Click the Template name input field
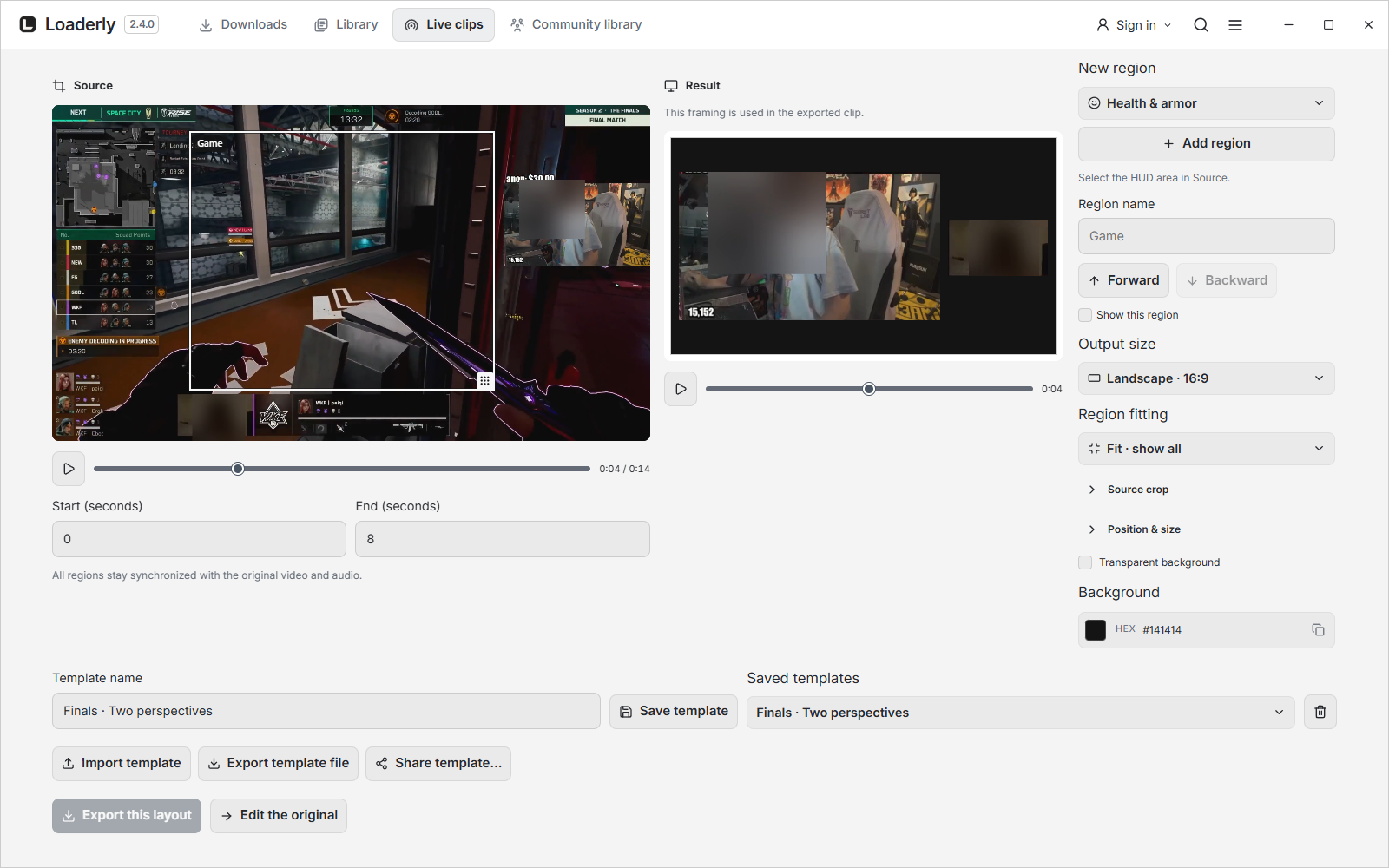The image size is (1389, 868). click(326, 711)
